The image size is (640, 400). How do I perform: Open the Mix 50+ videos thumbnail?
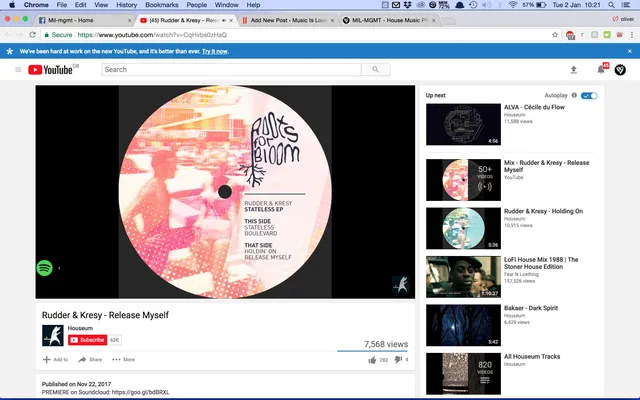click(463, 180)
